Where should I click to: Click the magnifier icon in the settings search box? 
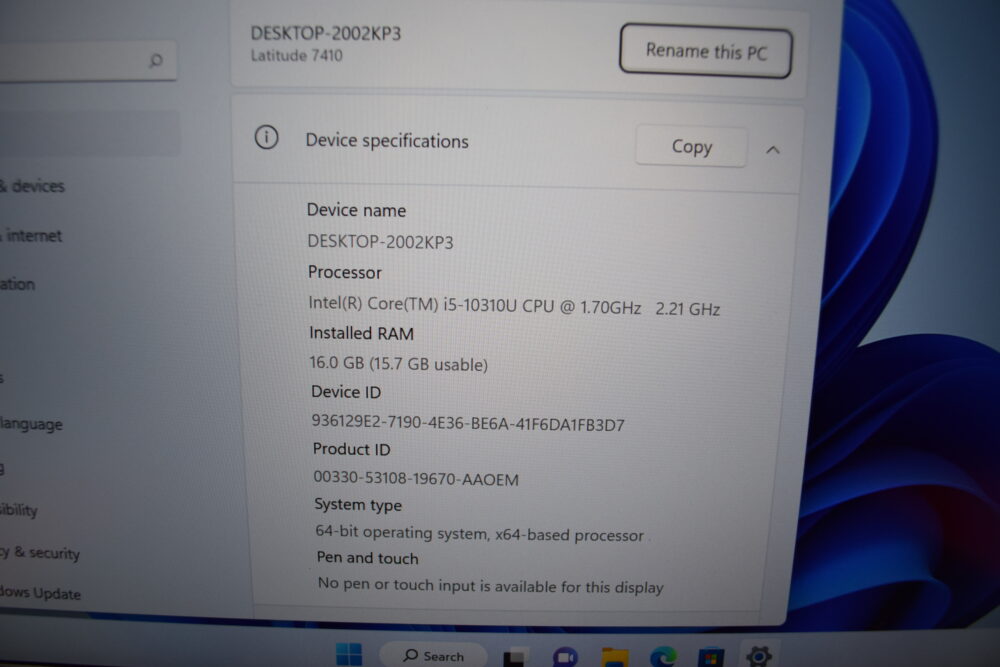pos(156,61)
